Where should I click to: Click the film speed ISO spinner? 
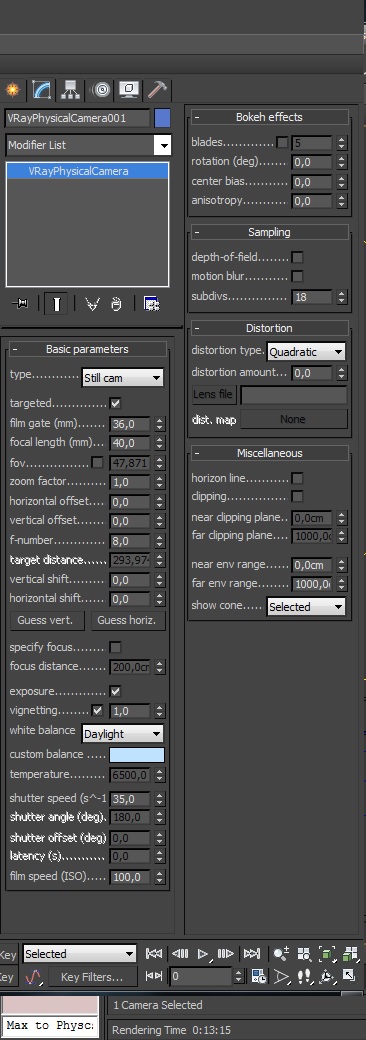(159, 877)
